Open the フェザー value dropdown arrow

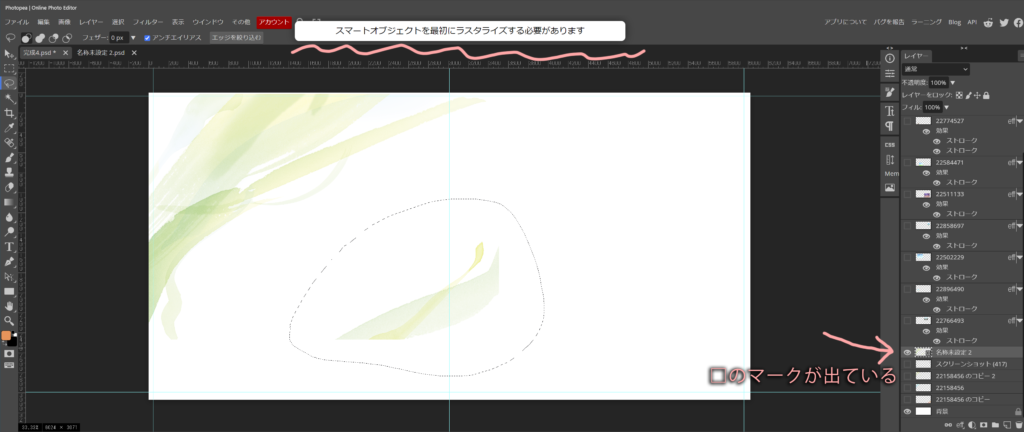pyautogui.click(x=133, y=38)
